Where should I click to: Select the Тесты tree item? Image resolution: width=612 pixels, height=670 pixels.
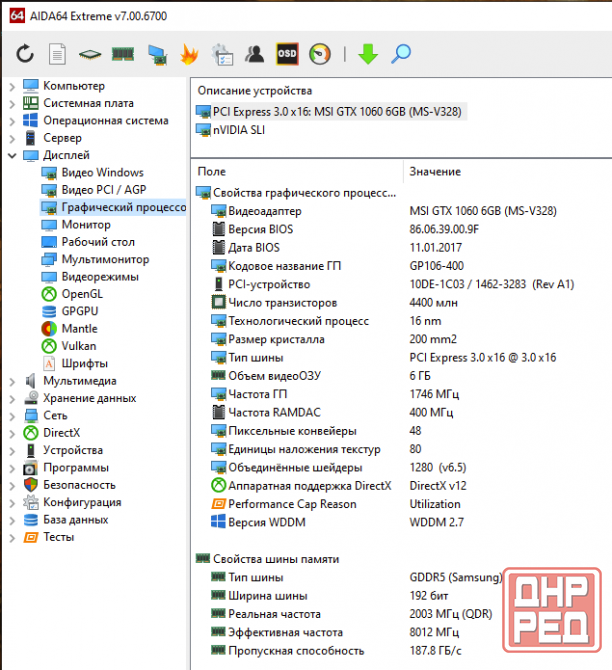pyautogui.click(x=48, y=537)
